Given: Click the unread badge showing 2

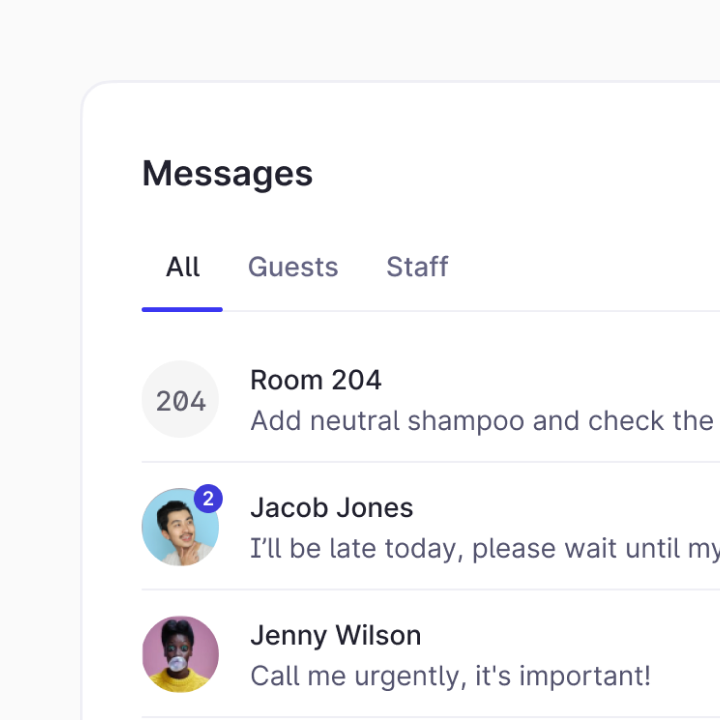Looking at the screenshot, I should click(208, 498).
